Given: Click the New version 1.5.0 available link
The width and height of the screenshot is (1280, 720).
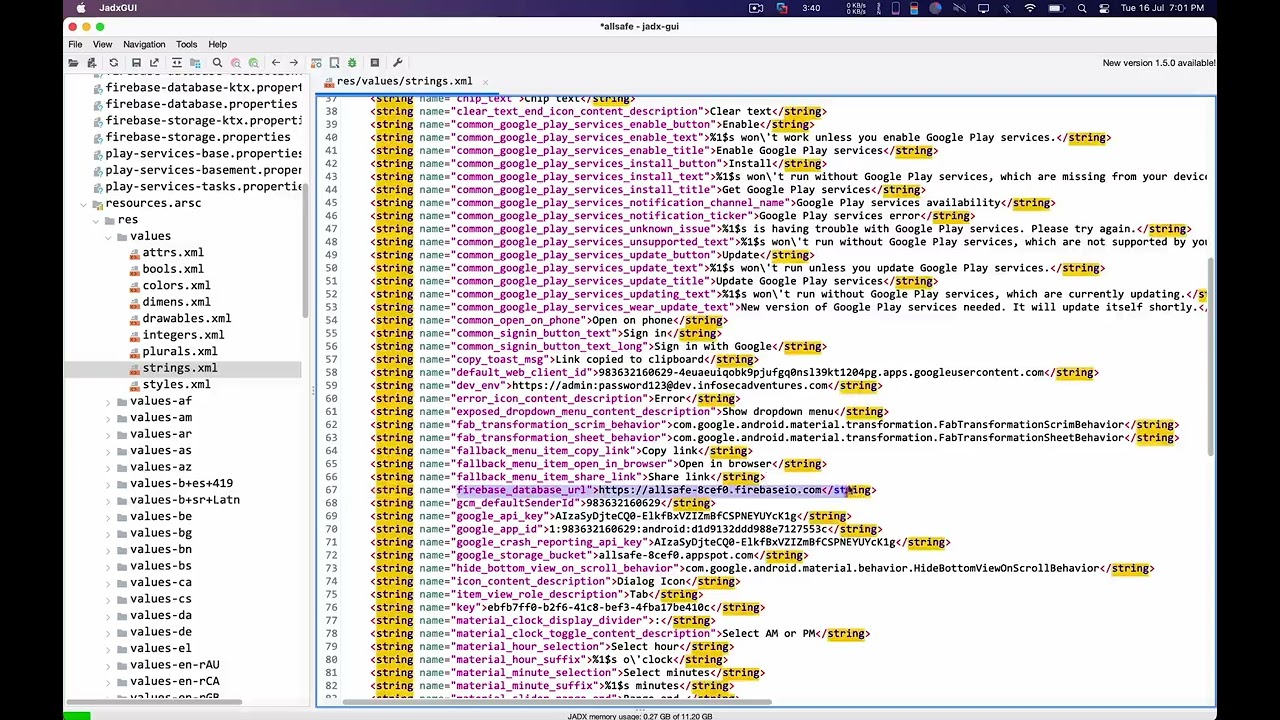Looking at the screenshot, I should click(1159, 63).
